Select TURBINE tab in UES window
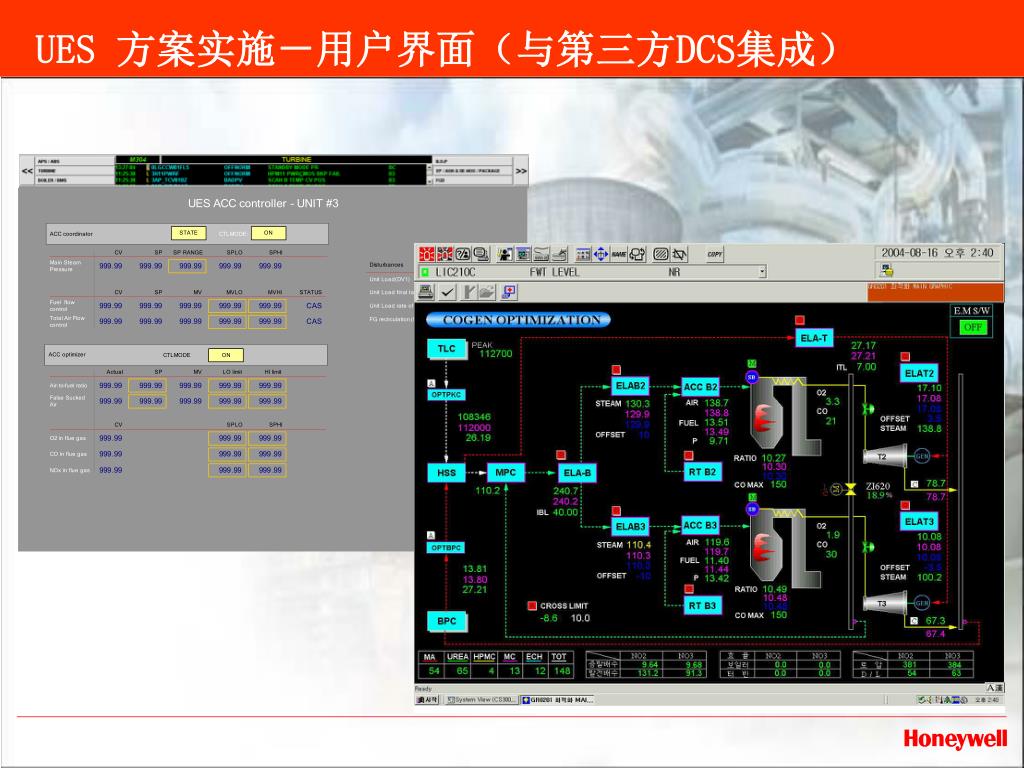This screenshot has width=1024, height=768. tap(76, 170)
